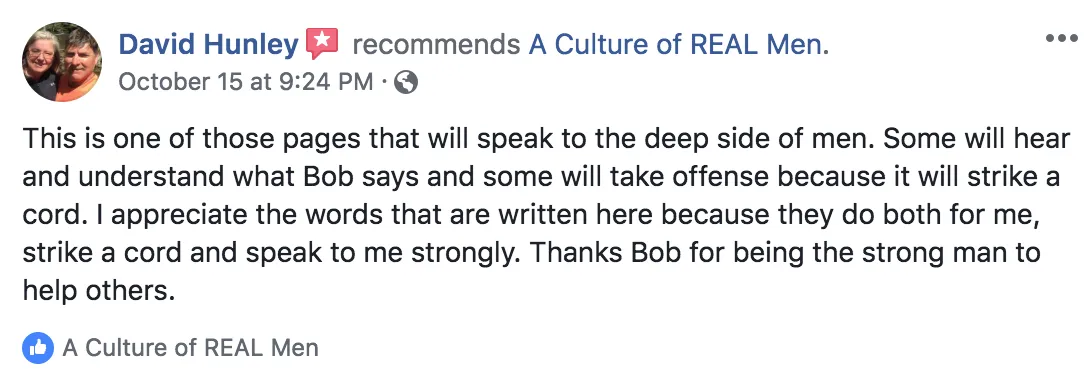1092x380 pixels.
Task: Click the October 15 at 9:24 PM timestamp
Action: click(246, 82)
